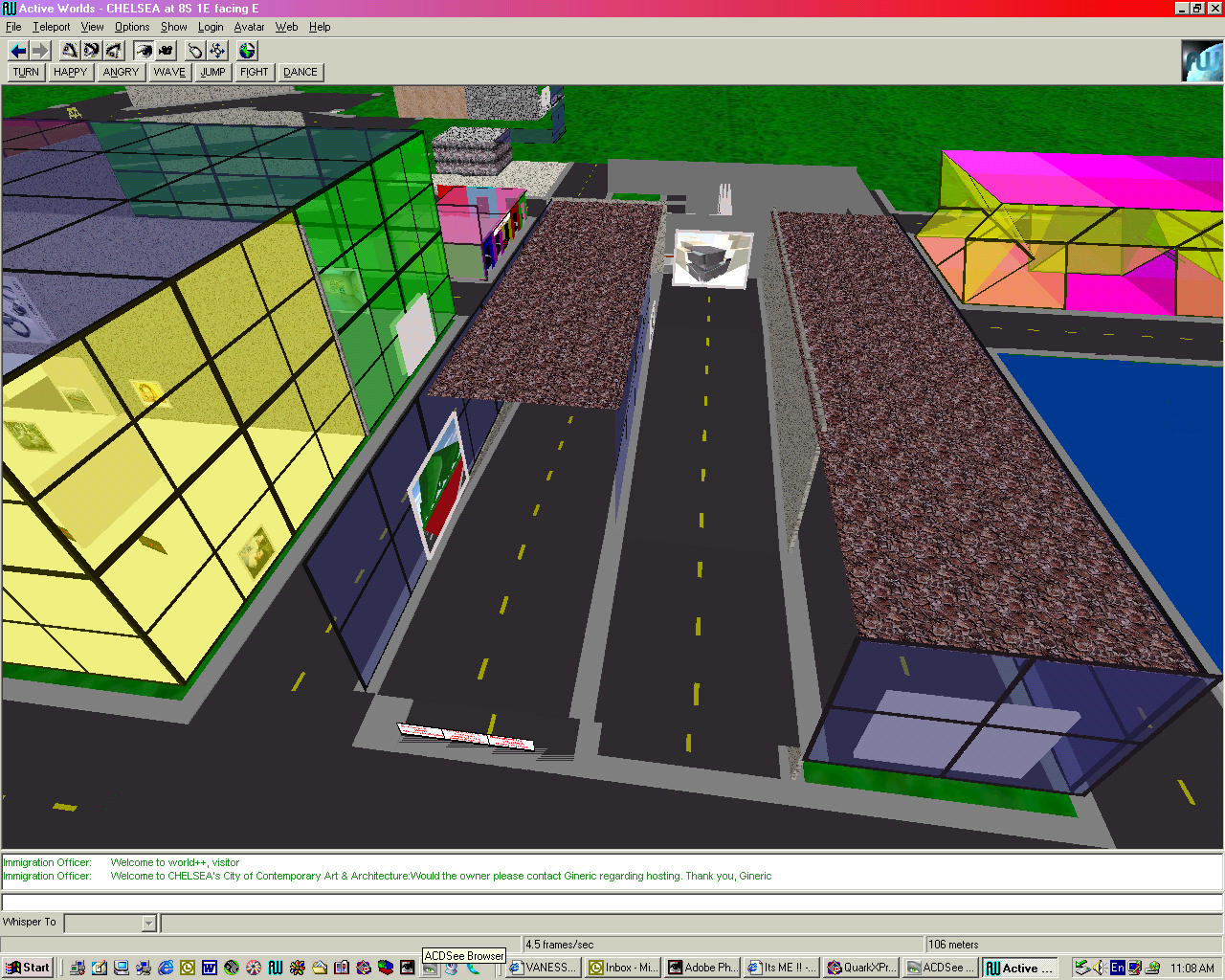The height and width of the screenshot is (980, 1225).
Task: Click the four-arrow move icon
Action: click(x=218, y=51)
